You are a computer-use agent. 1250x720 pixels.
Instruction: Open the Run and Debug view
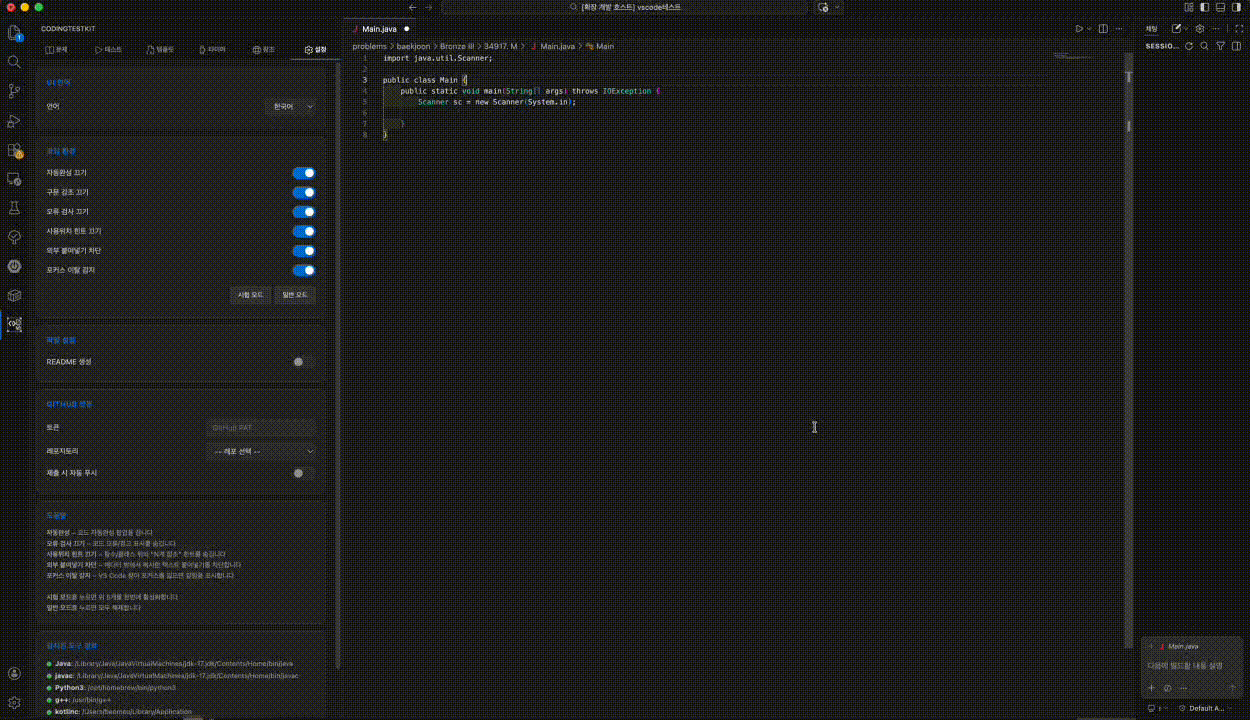coord(14,120)
